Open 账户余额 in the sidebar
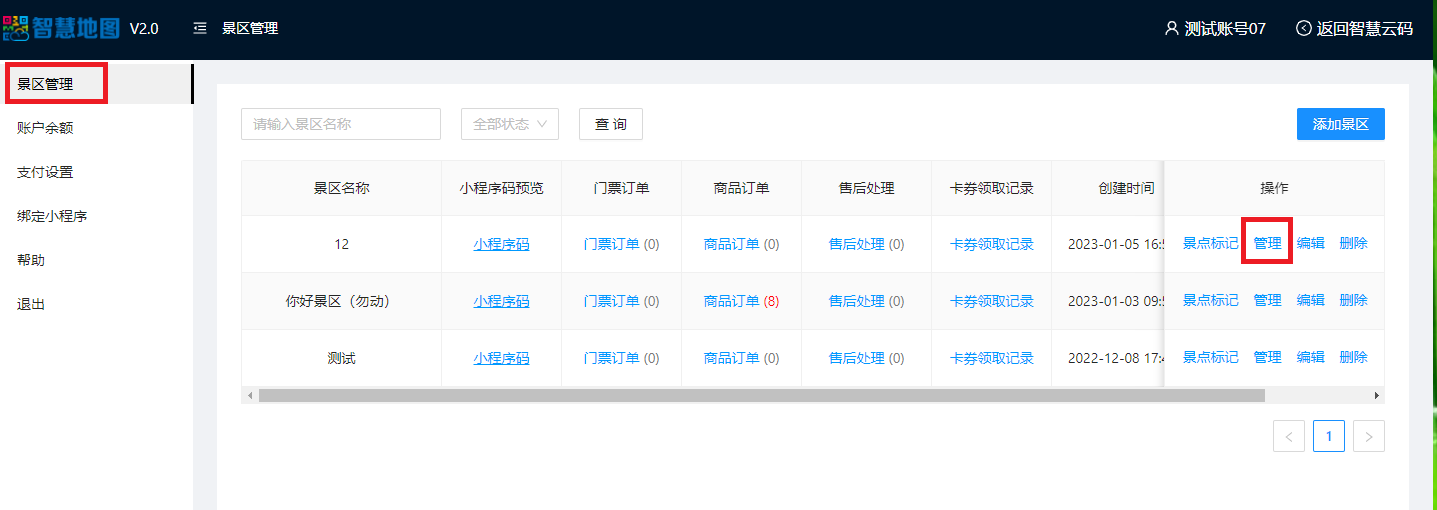 (x=45, y=128)
